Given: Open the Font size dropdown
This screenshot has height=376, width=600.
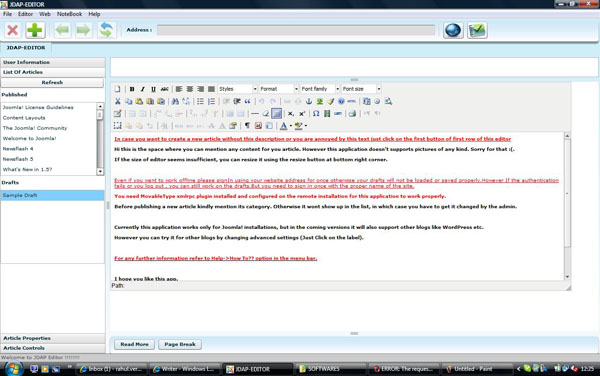Looking at the screenshot, I should (361, 89).
